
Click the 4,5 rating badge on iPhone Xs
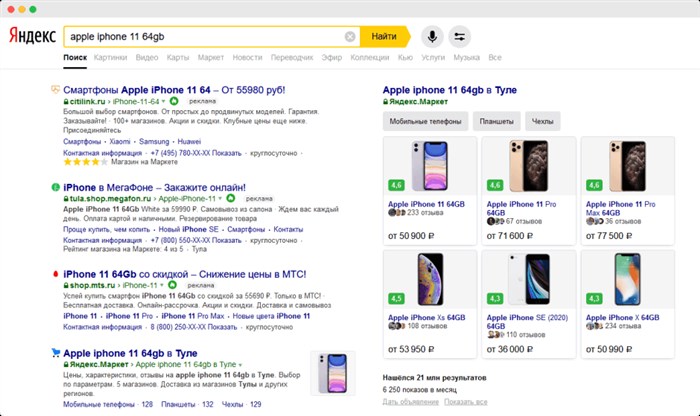pyautogui.click(x=396, y=298)
